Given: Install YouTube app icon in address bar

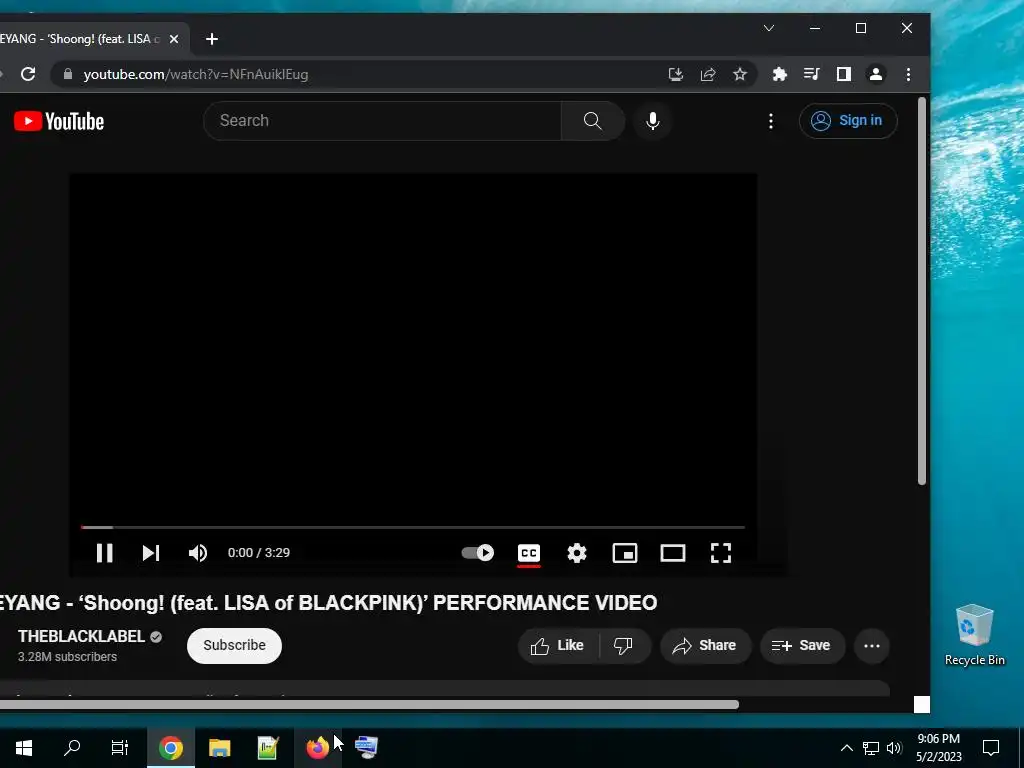Looking at the screenshot, I should [676, 74].
